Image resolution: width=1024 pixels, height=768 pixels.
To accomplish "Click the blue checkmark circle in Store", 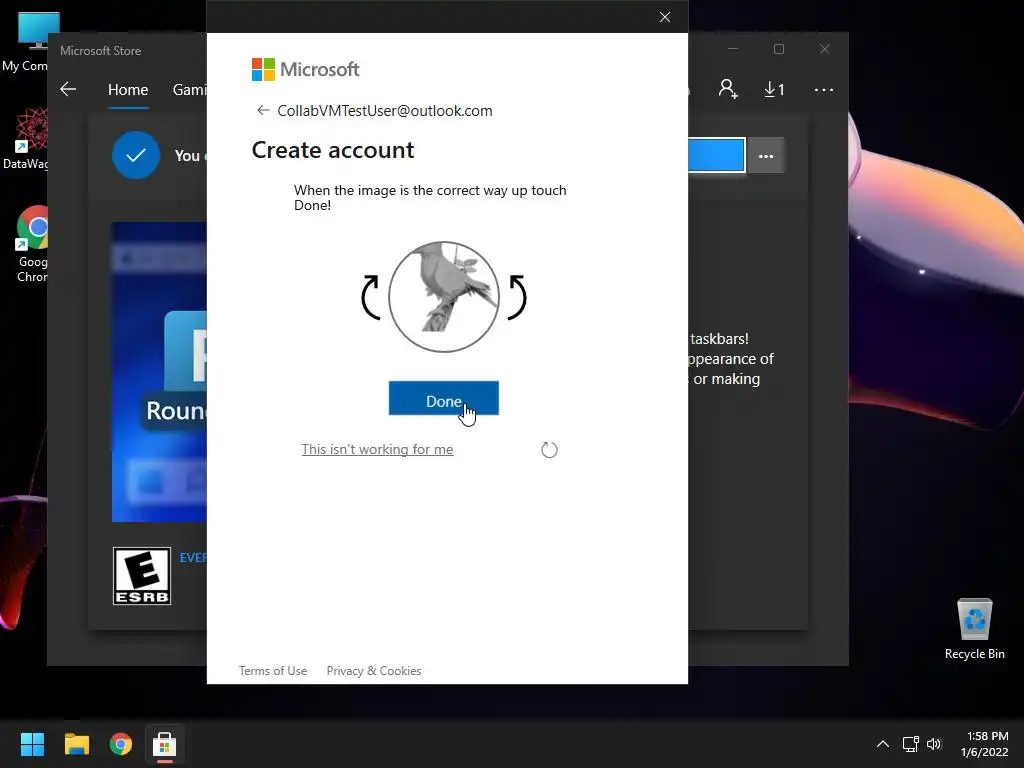I will (x=136, y=155).
